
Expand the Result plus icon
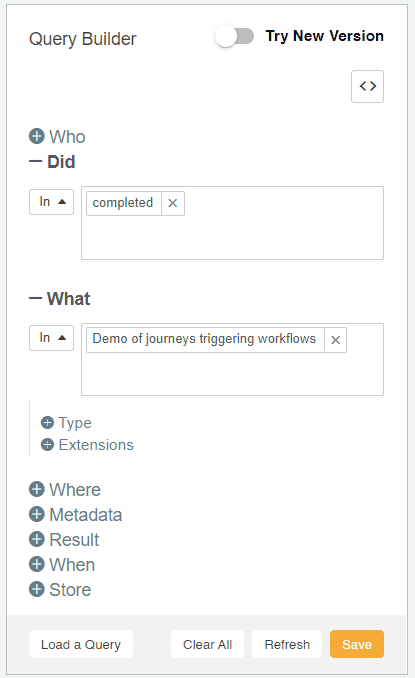coord(37,539)
